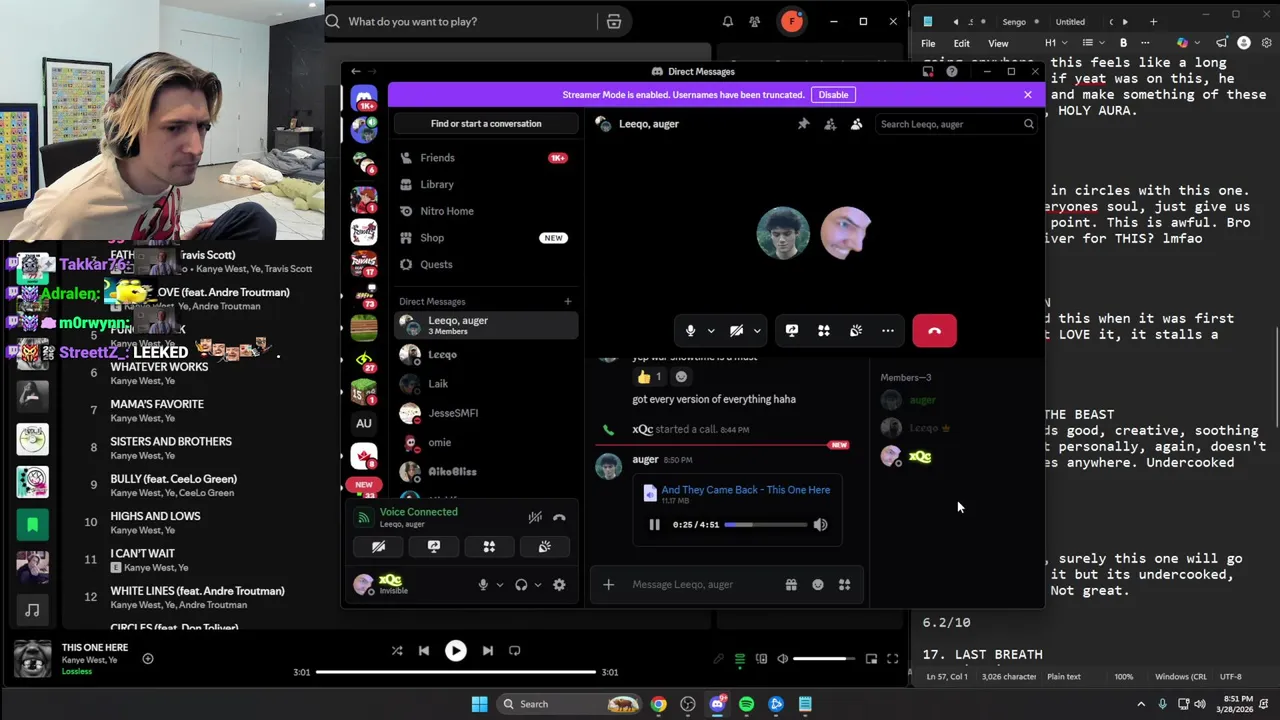Turn on camera in voice panel

tap(378, 547)
